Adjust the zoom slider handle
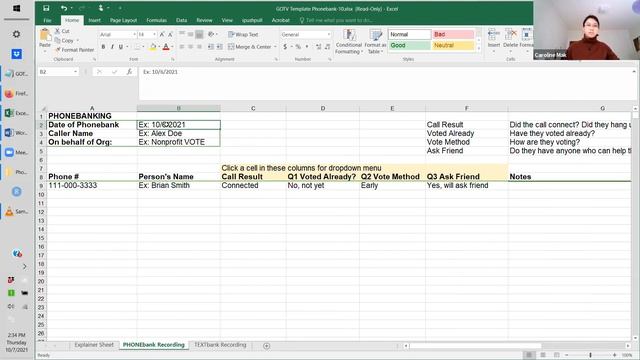 590,355
